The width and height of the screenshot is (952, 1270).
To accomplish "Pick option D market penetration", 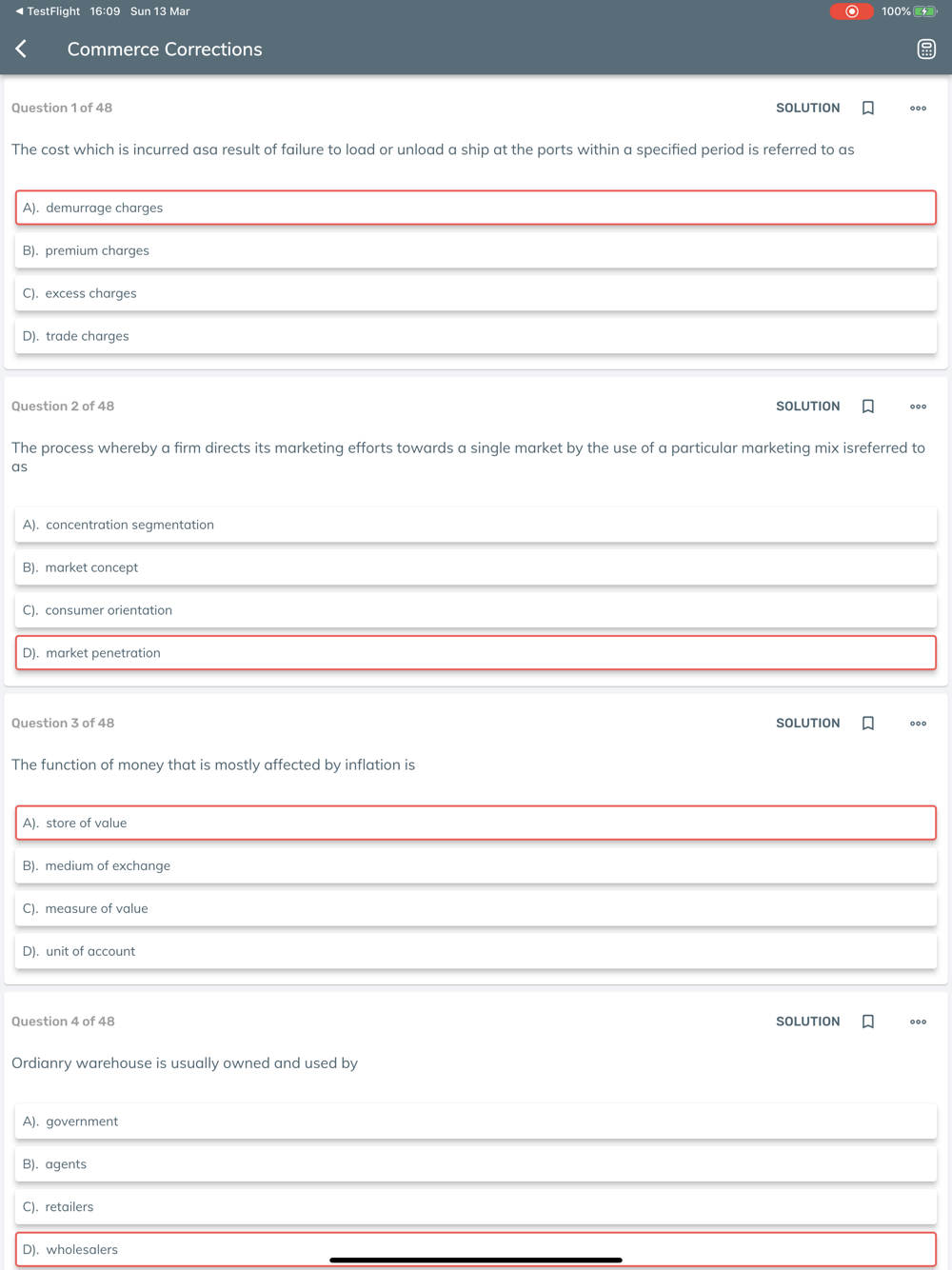I will (476, 653).
